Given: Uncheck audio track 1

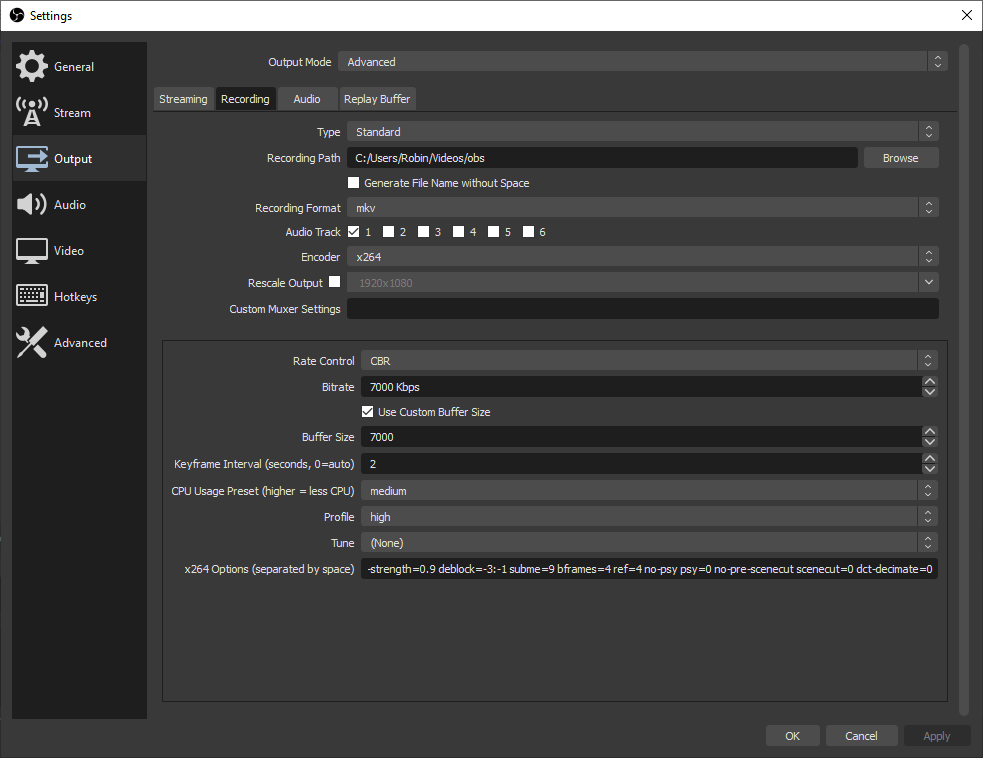Looking at the screenshot, I should click(354, 232).
